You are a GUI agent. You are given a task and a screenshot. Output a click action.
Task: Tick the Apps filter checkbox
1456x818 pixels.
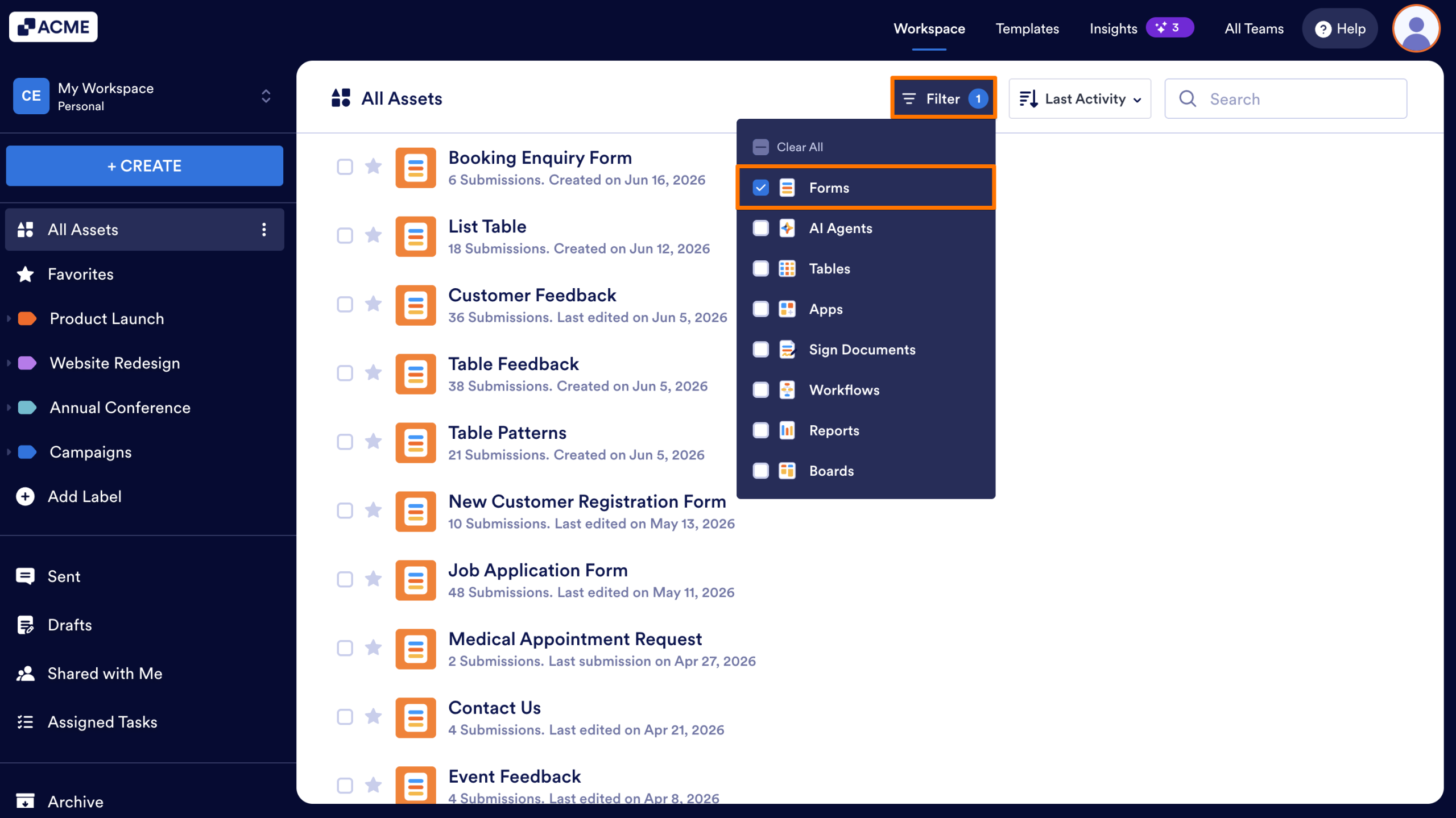point(760,309)
